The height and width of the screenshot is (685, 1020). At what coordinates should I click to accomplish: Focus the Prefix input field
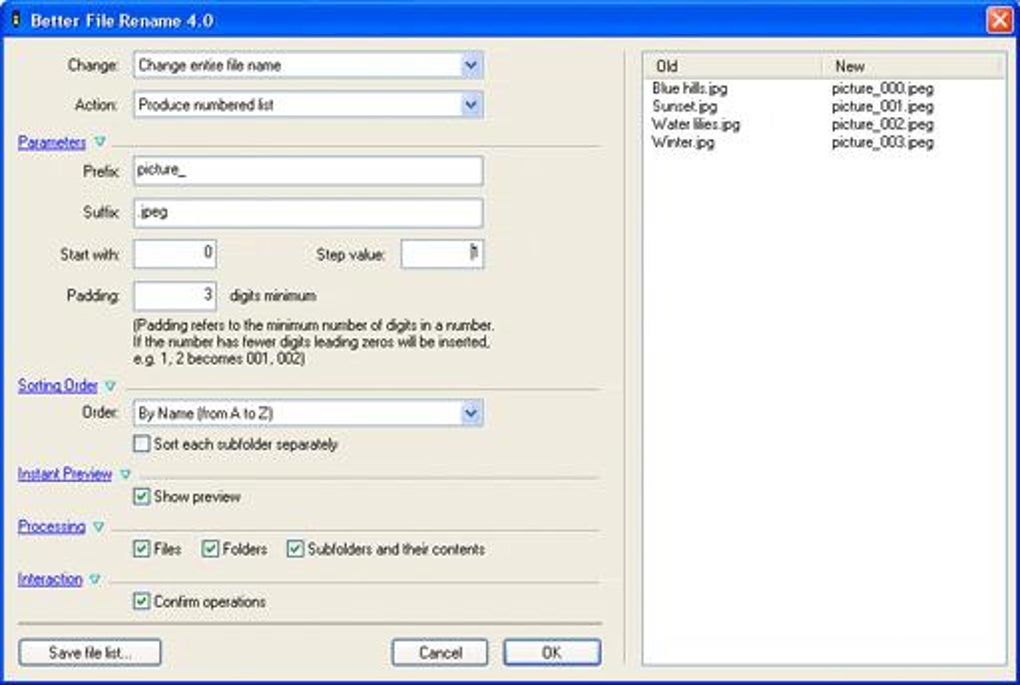(308, 170)
